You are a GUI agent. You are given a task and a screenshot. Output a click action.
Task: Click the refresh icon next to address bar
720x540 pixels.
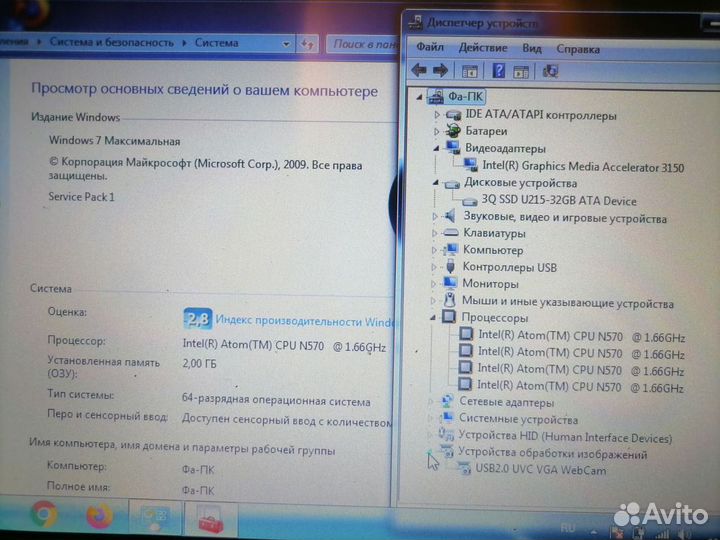point(307,44)
